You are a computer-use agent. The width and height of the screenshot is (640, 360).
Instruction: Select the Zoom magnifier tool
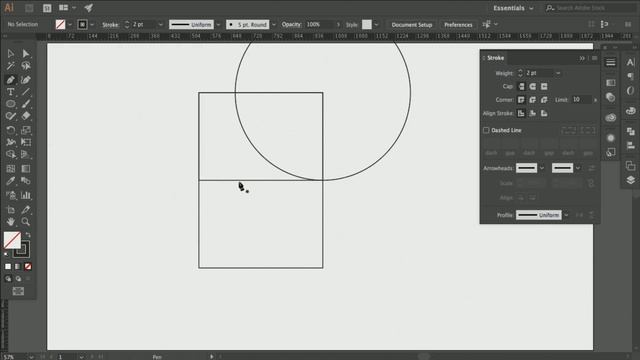[26, 222]
